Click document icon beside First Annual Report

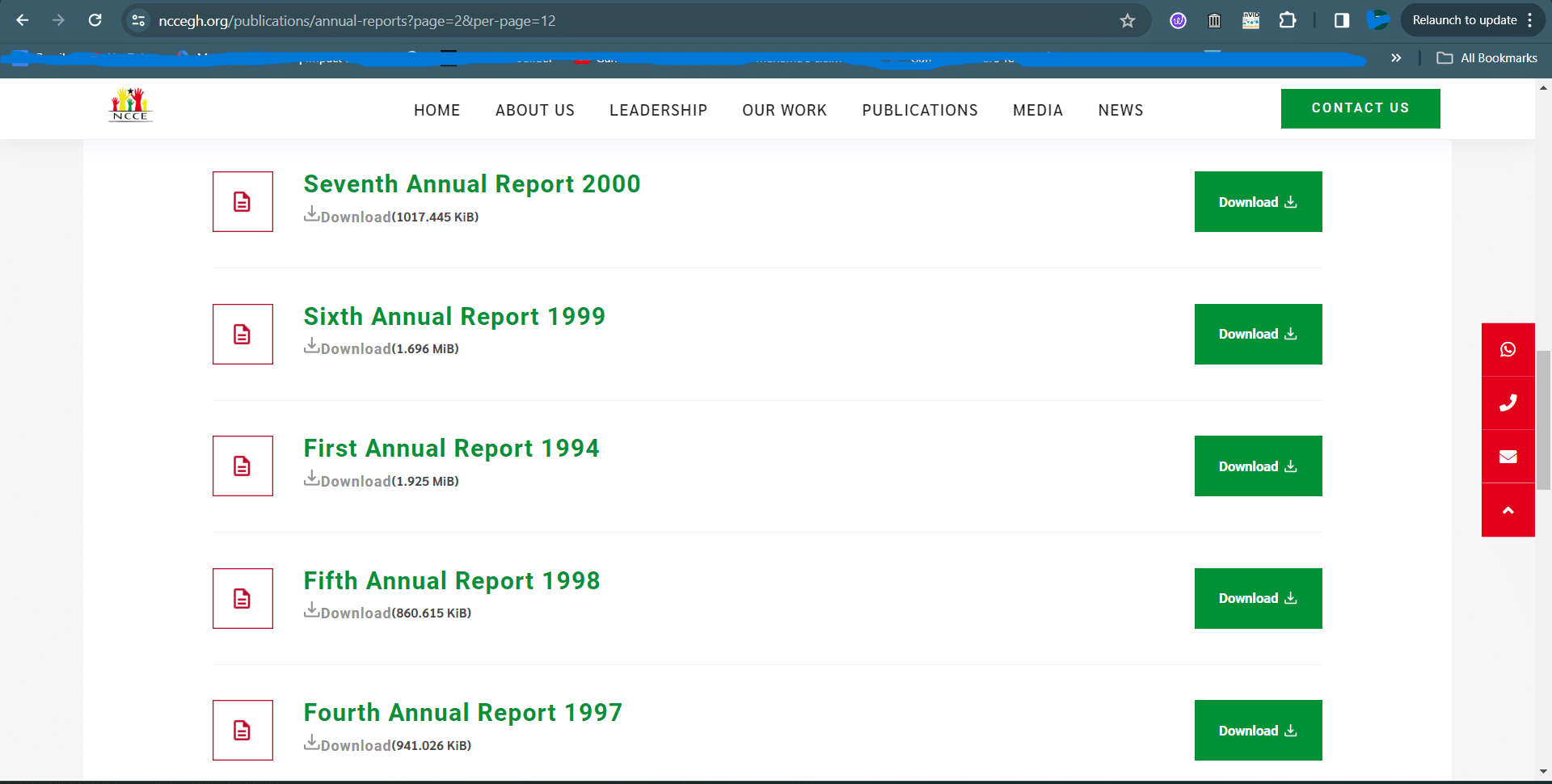pyautogui.click(x=242, y=466)
